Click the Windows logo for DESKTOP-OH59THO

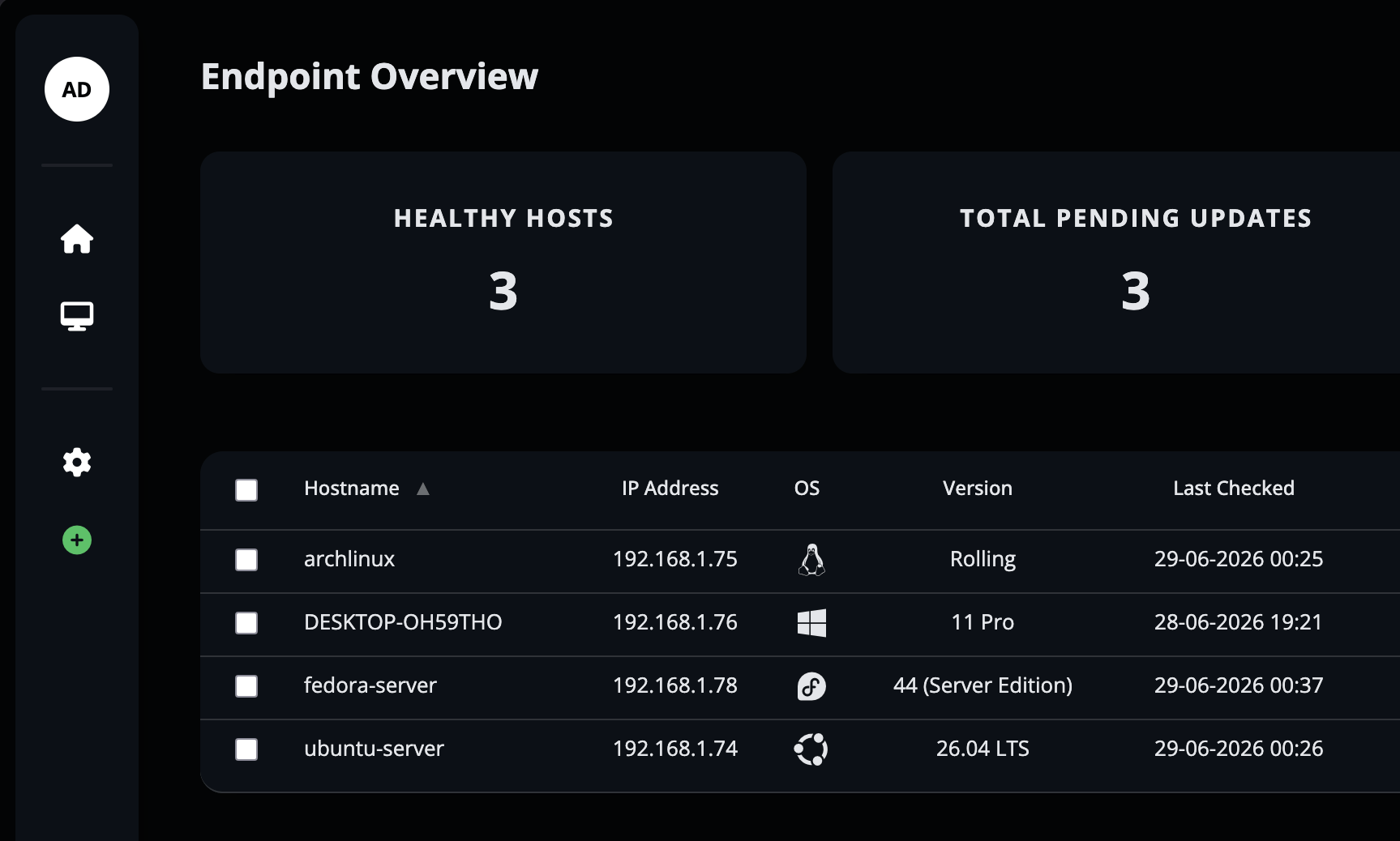tap(811, 623)
